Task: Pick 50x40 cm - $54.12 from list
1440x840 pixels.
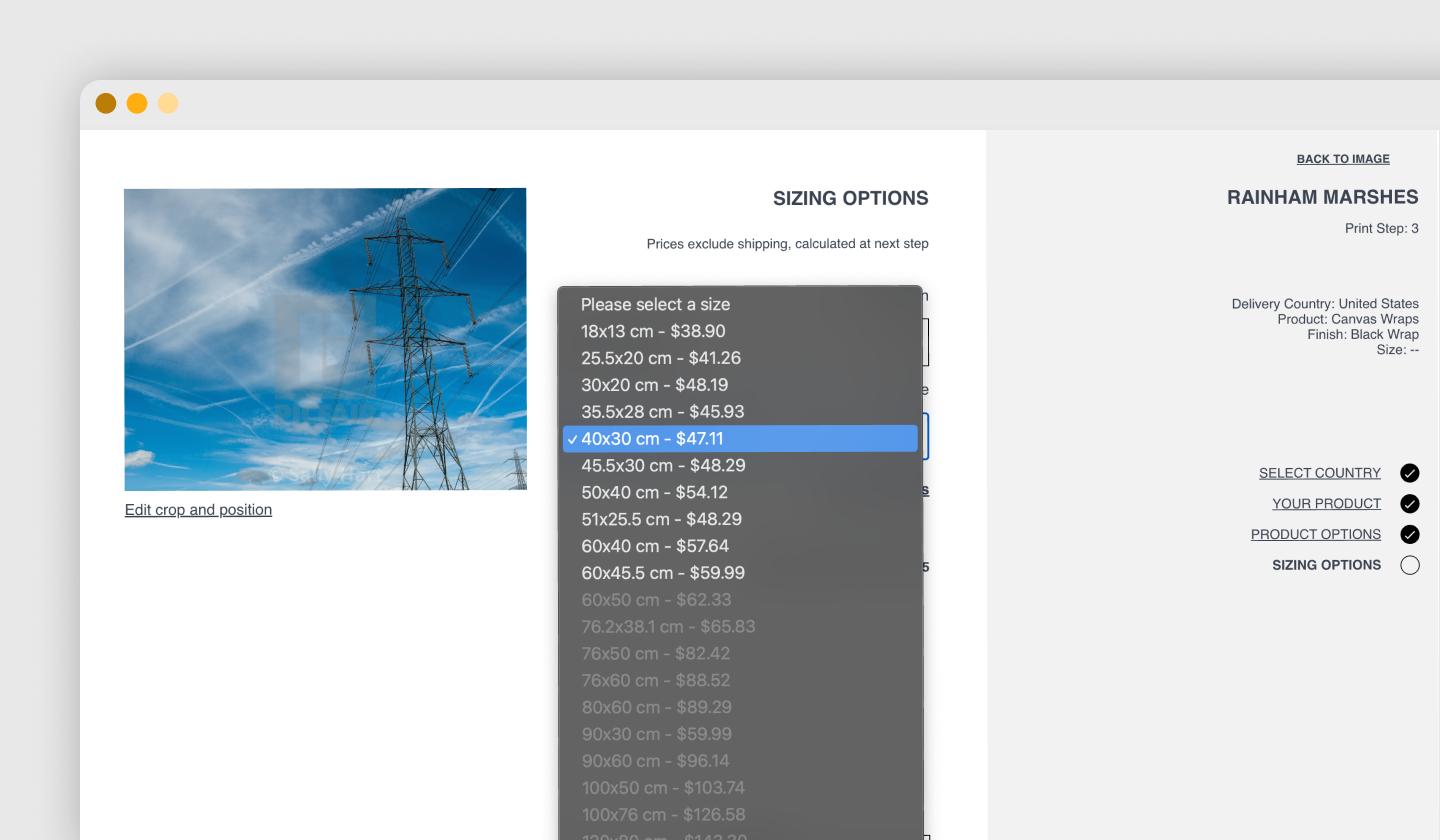Action: pos(654,493)
